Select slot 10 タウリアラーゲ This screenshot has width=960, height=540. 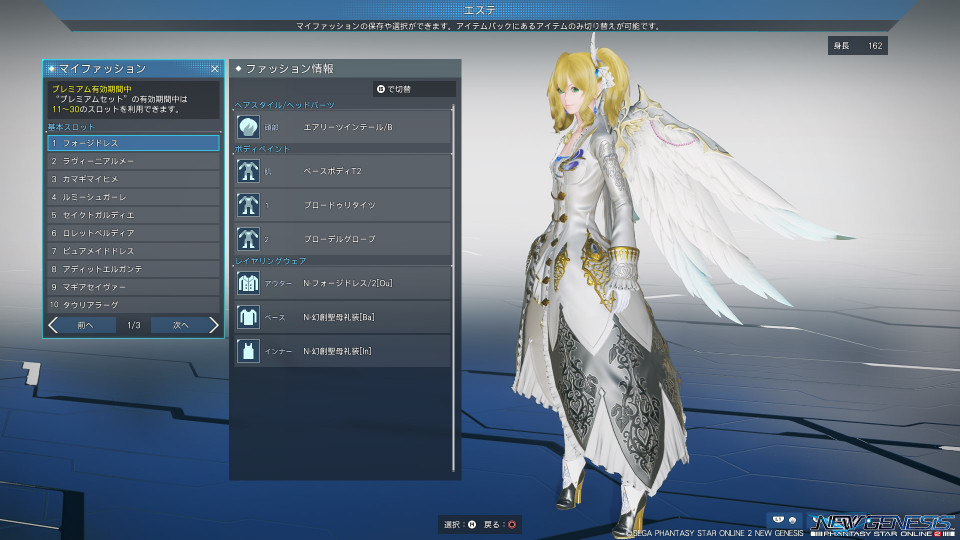tap(133, 304)
